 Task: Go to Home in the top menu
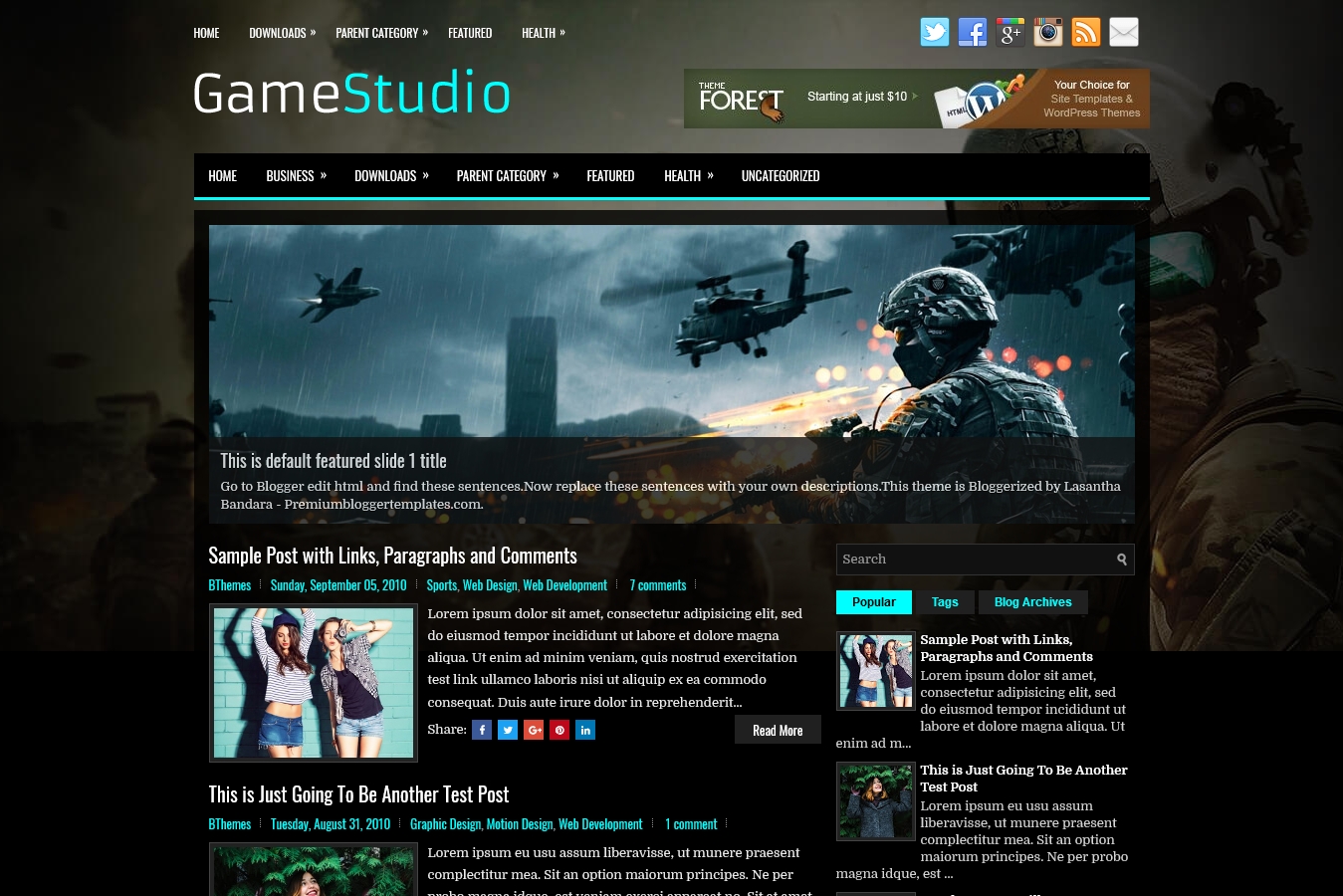pyautogui.click(x=206, y=33)
